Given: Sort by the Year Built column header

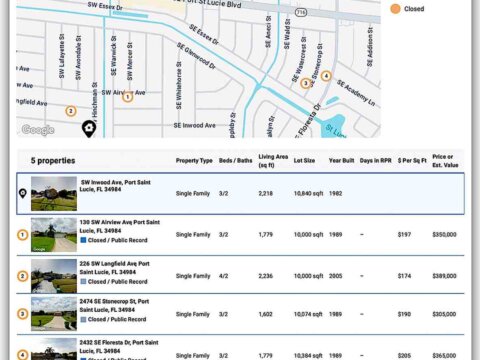Looking at the screenshot, I should tap(341, 161).
